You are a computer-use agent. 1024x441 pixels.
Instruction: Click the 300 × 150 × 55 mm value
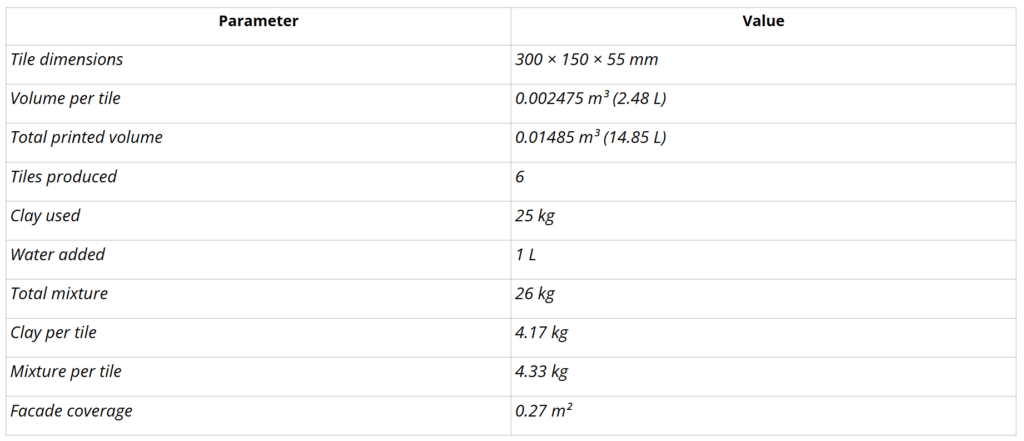point(586,59)
